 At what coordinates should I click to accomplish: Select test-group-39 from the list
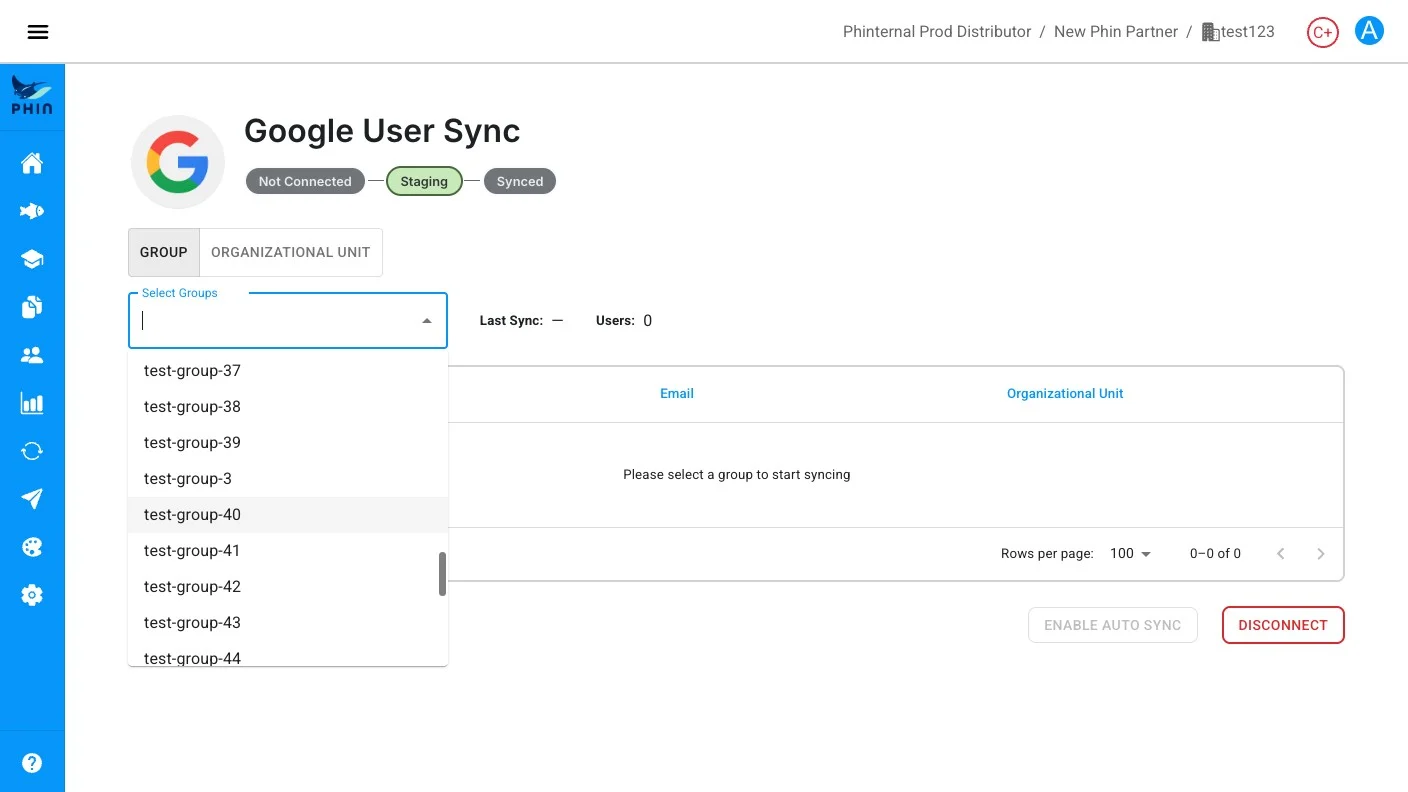(288, 443)
